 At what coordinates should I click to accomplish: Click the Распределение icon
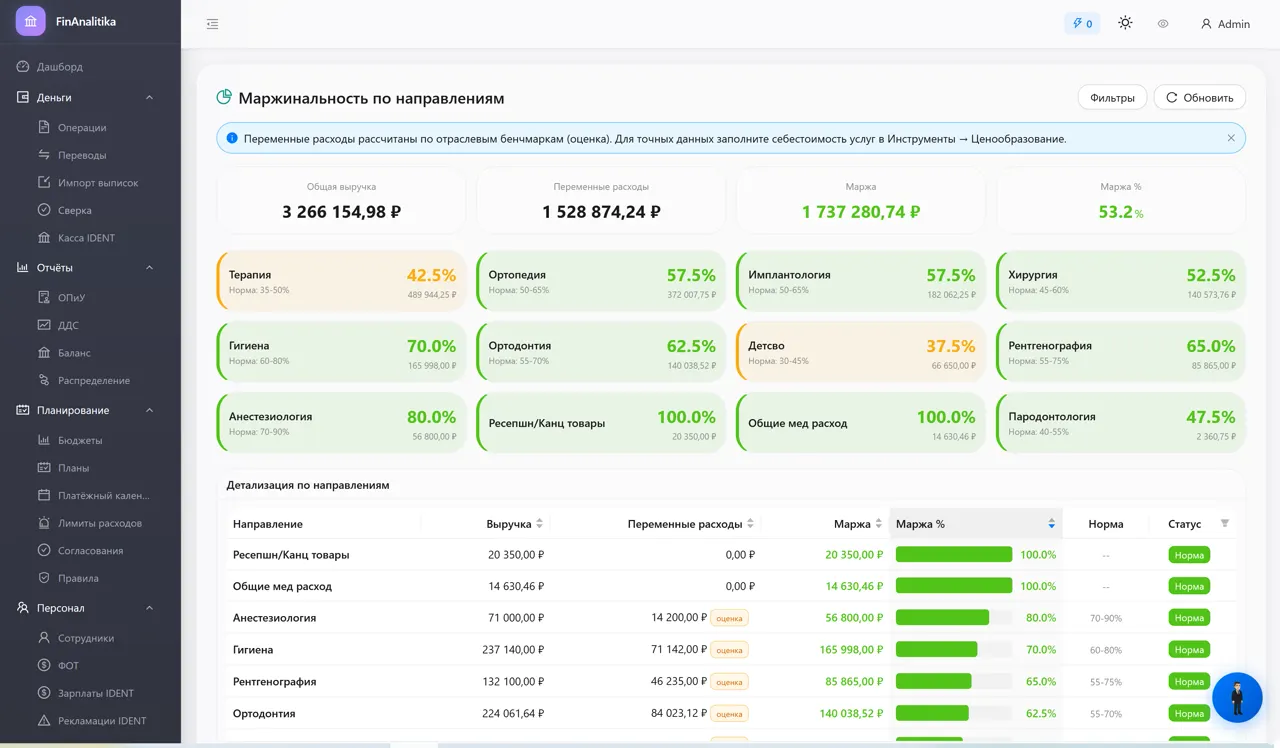44,380
